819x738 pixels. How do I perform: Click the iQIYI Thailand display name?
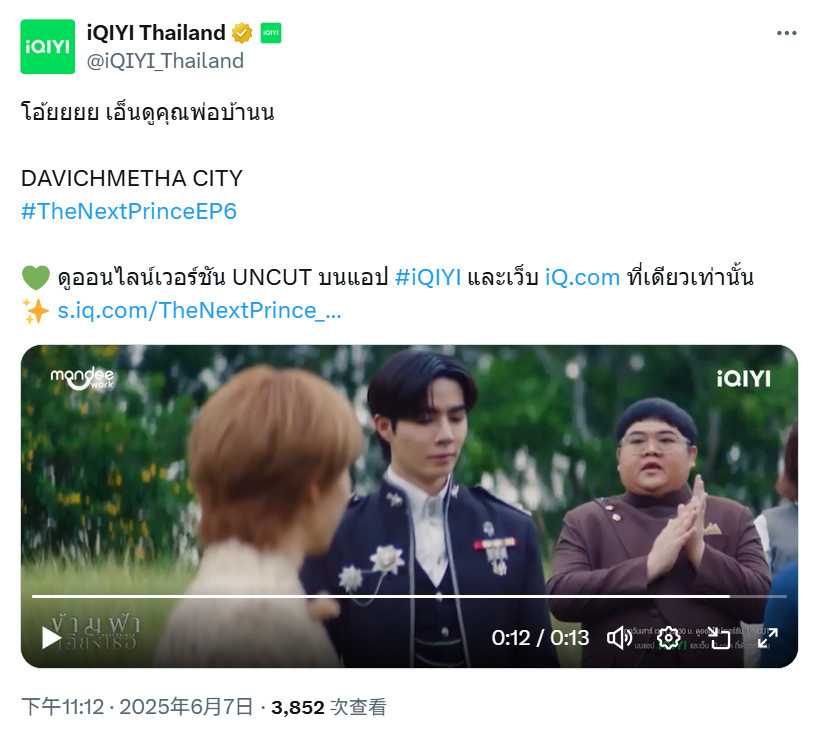[156, 33]
